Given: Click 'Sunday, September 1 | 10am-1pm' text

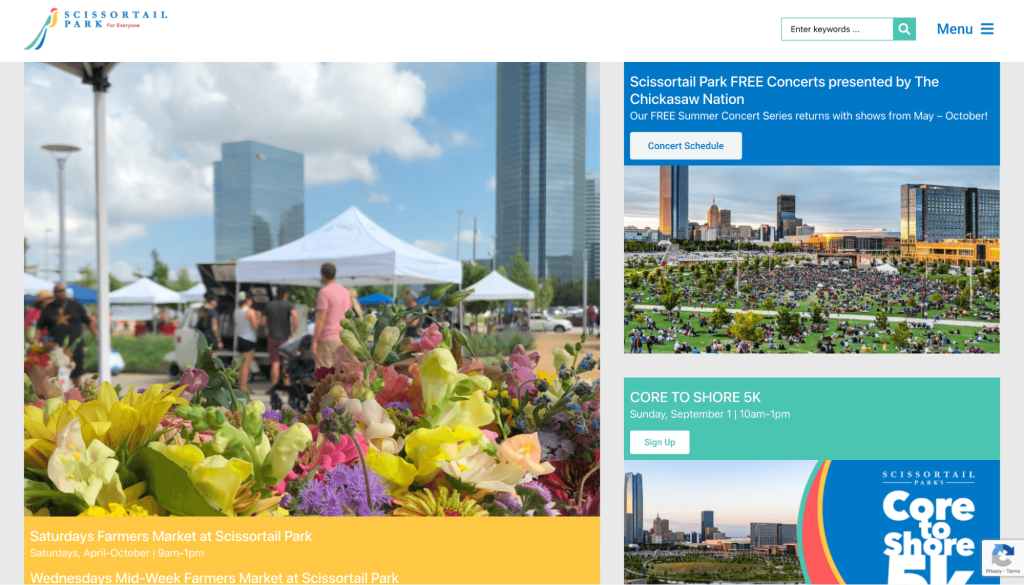Looking at the screenshot, I should coord(710,414).
